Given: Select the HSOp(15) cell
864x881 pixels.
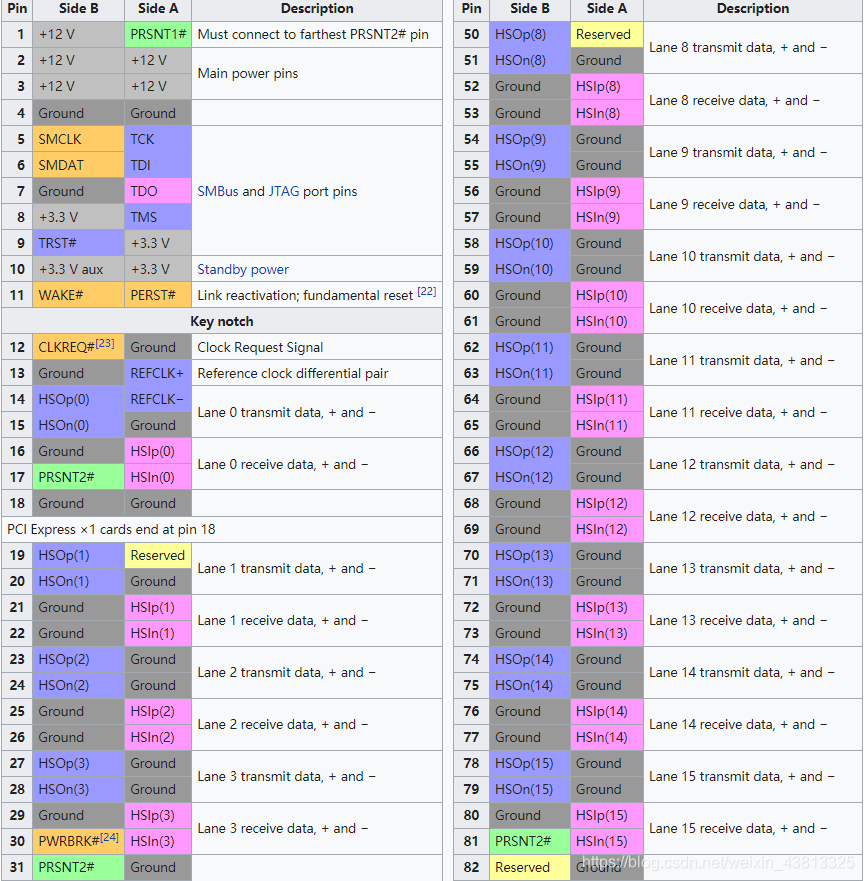Looking at the screenshot, I should click(x=530, y=763).
